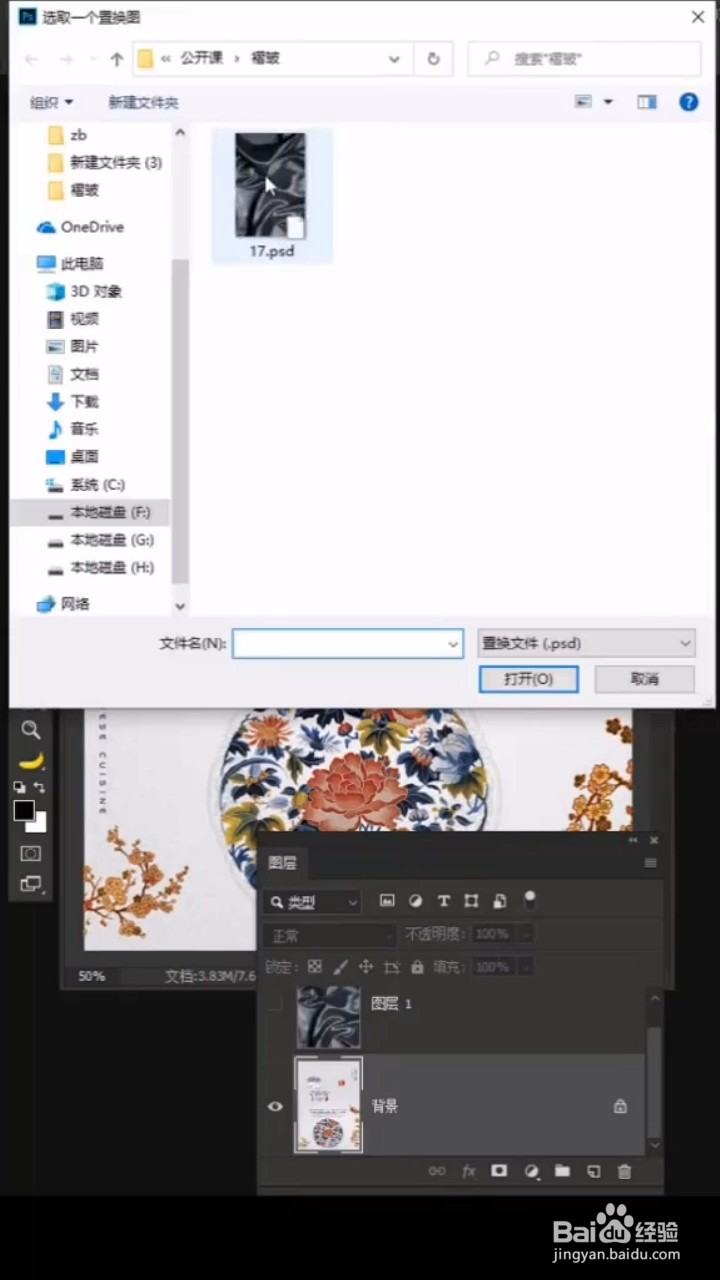Click lock icon on 背景 layer
Image resolution: width=720 pixels, height=1280 pixels.
click(620, 1106)
